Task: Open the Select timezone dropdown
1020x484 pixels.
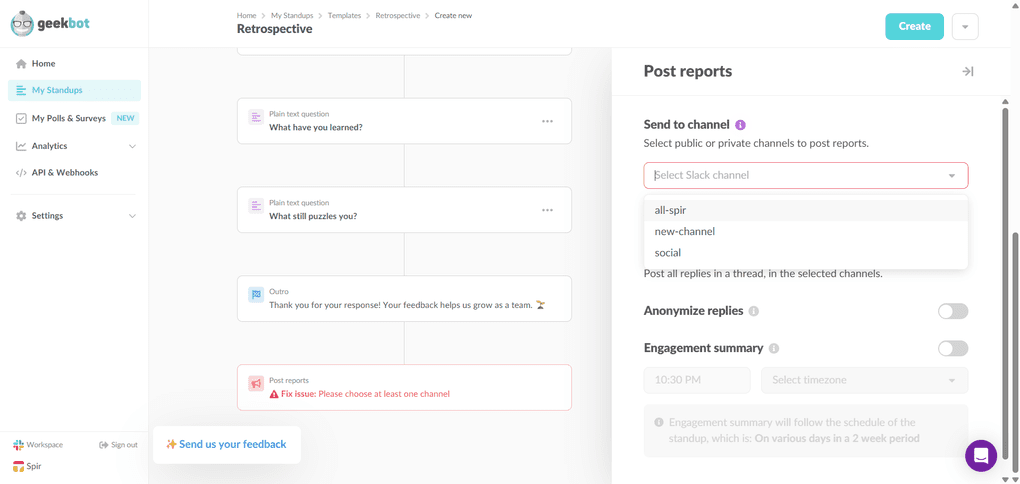Action: (x=865, y=380)
